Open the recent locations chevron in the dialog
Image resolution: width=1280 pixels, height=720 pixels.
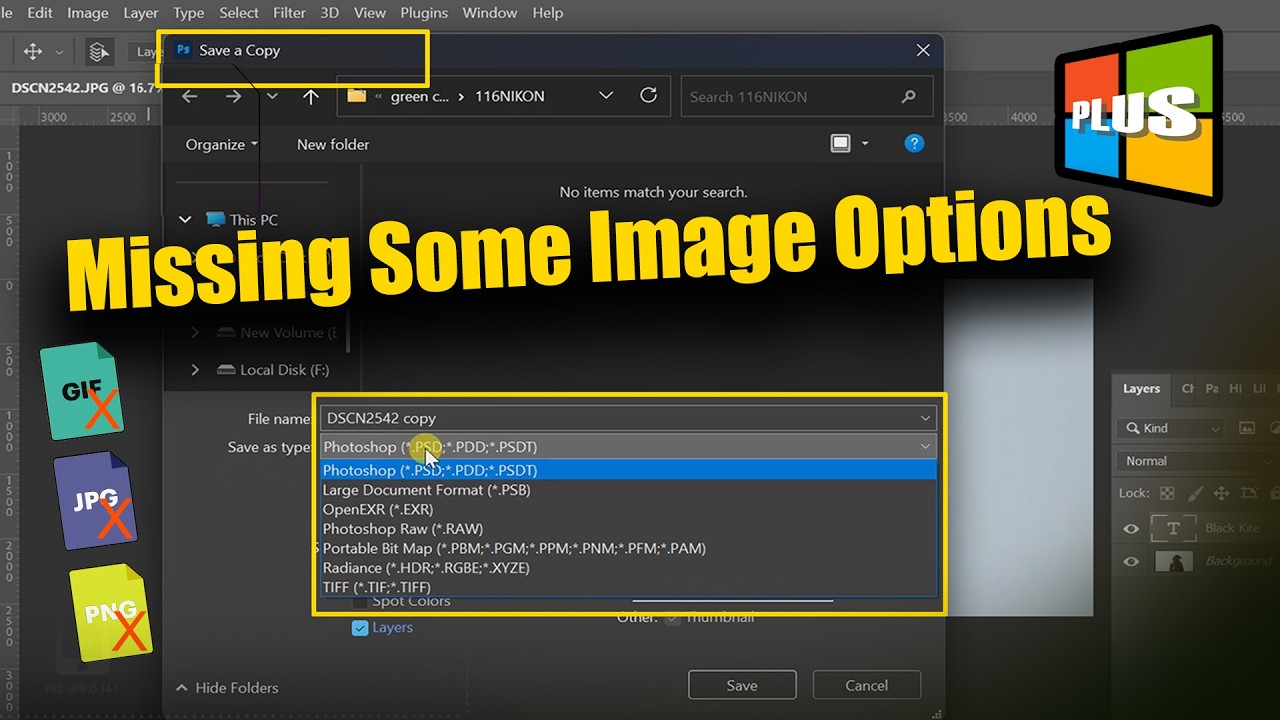click(x=272, y=96)
